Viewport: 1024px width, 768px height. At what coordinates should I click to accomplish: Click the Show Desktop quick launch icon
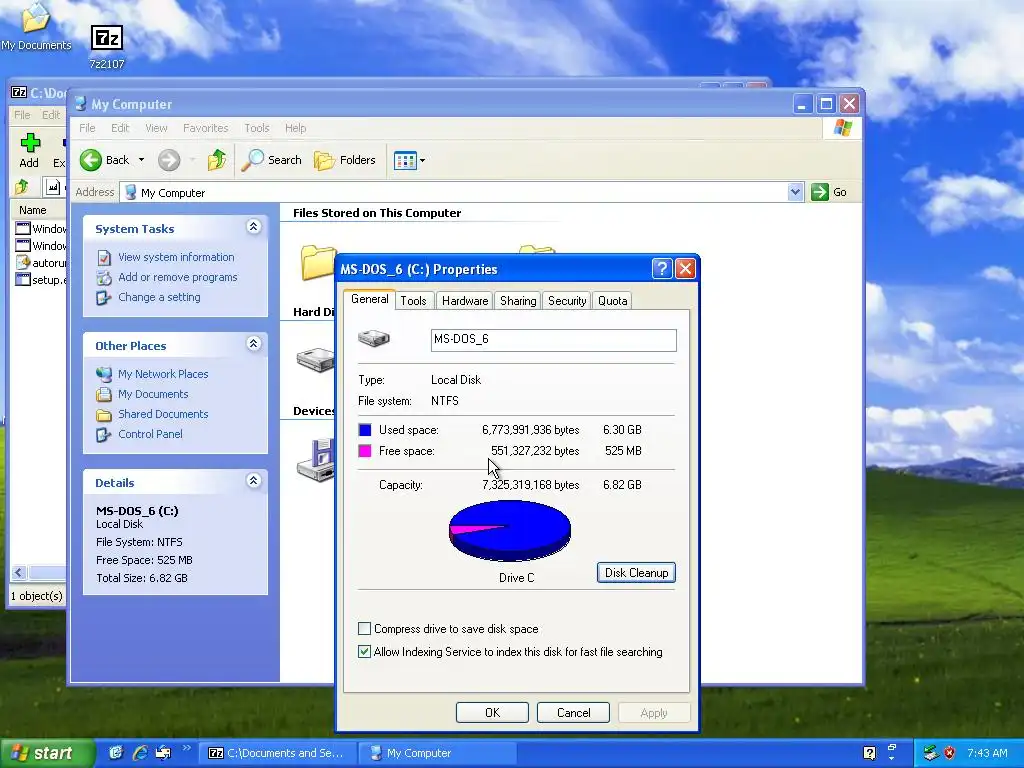pyautogui.click(x=116, y=752)
